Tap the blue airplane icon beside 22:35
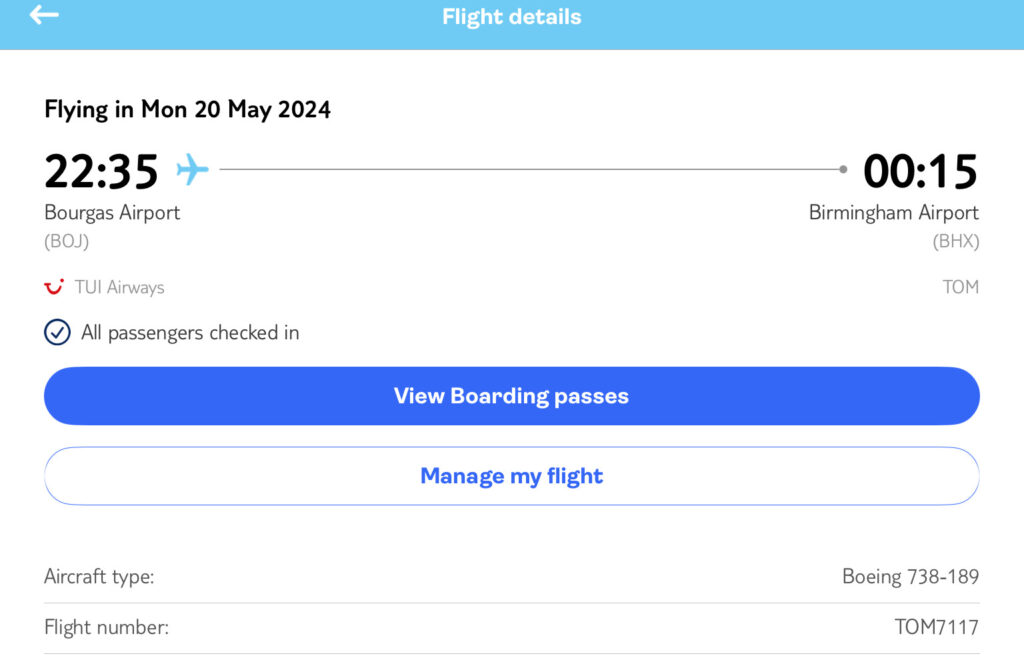 pyautogui.click(x=193, y=170)
